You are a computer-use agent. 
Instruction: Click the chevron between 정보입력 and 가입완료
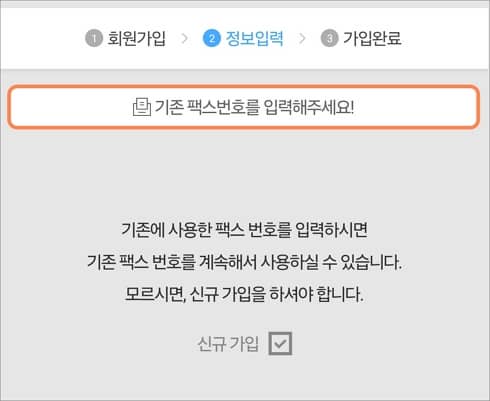[x=302, y=38]
